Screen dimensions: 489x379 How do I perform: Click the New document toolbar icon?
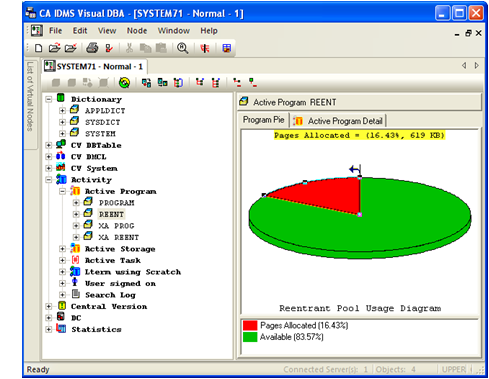point(39,48)
